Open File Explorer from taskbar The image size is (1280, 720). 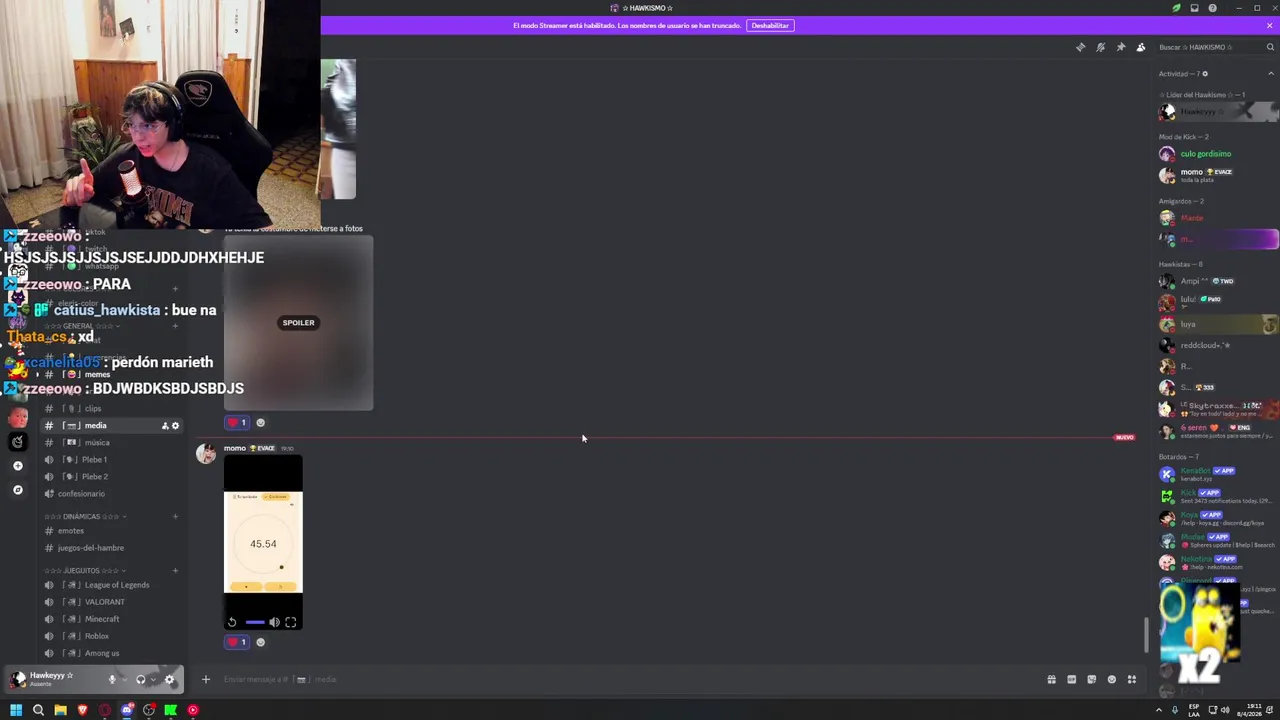click(x=60, y=710)
